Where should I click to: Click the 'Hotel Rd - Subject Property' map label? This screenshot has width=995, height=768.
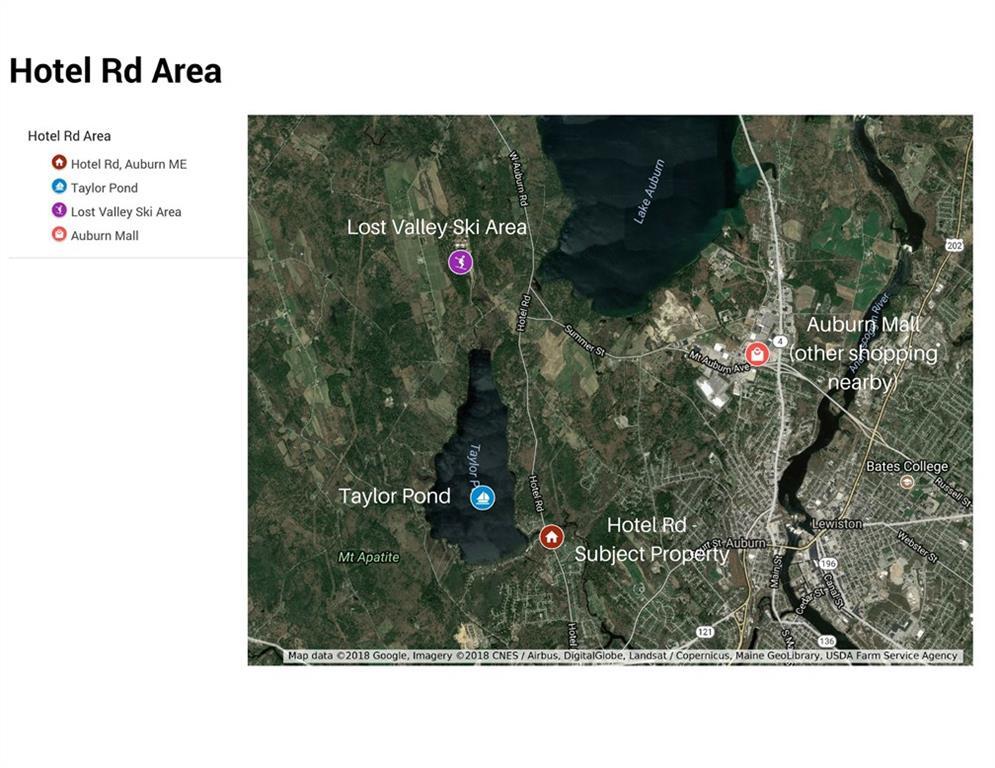pos(652,540)
